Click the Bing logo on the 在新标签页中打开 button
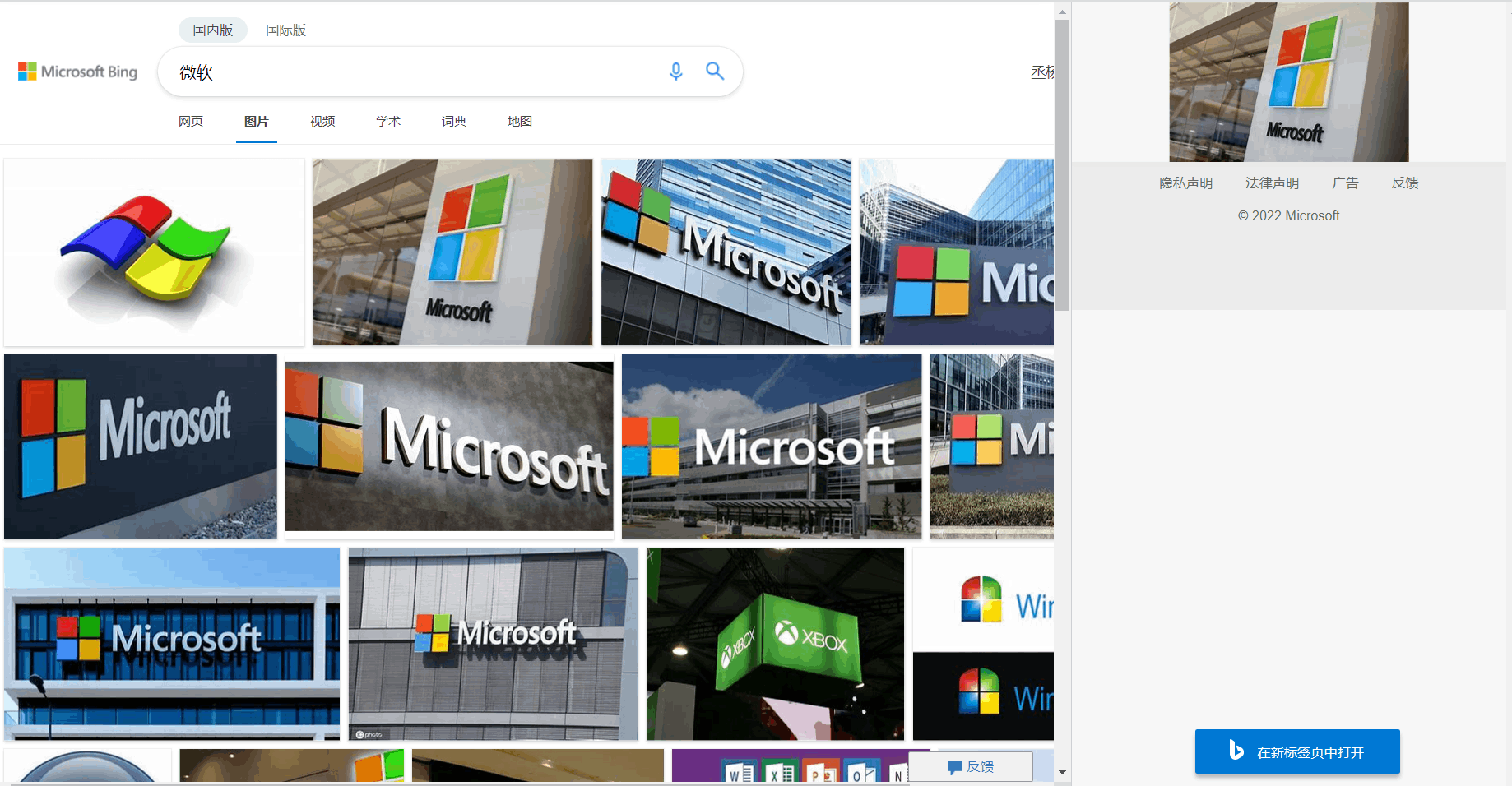 pyautogui.click(x=1236, y=750)
